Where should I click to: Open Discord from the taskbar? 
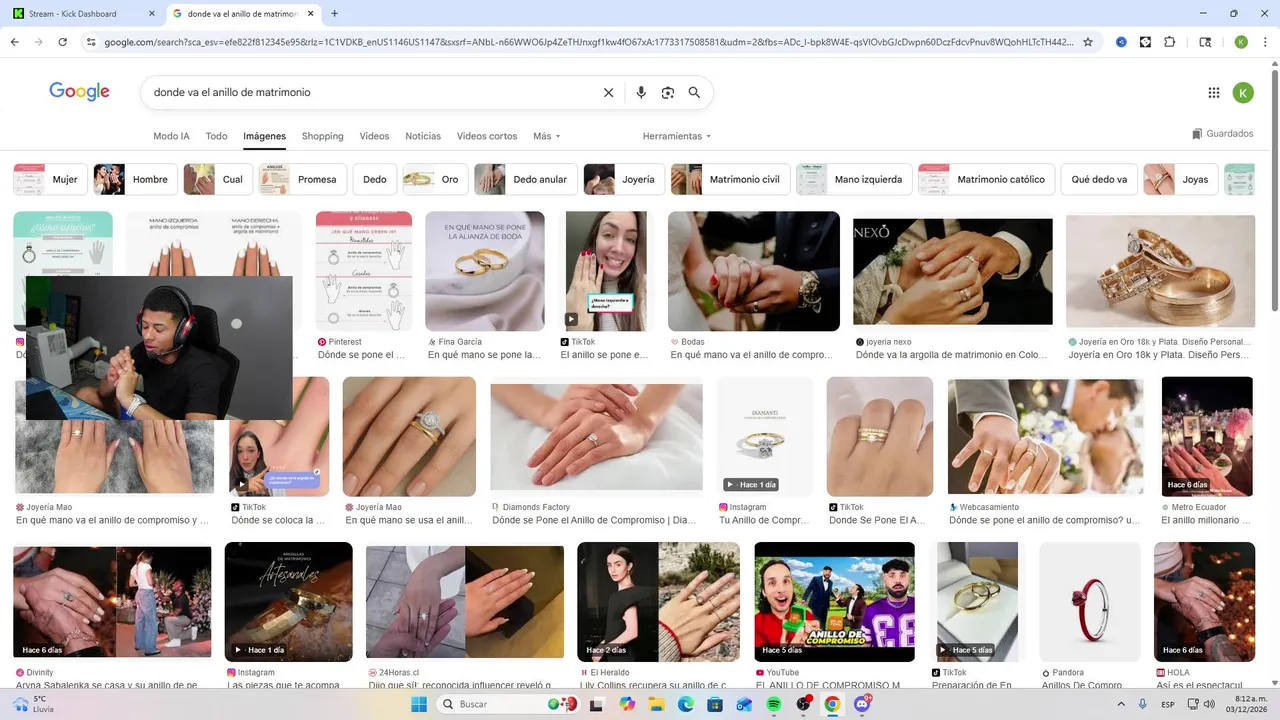(x=861, y=704)
